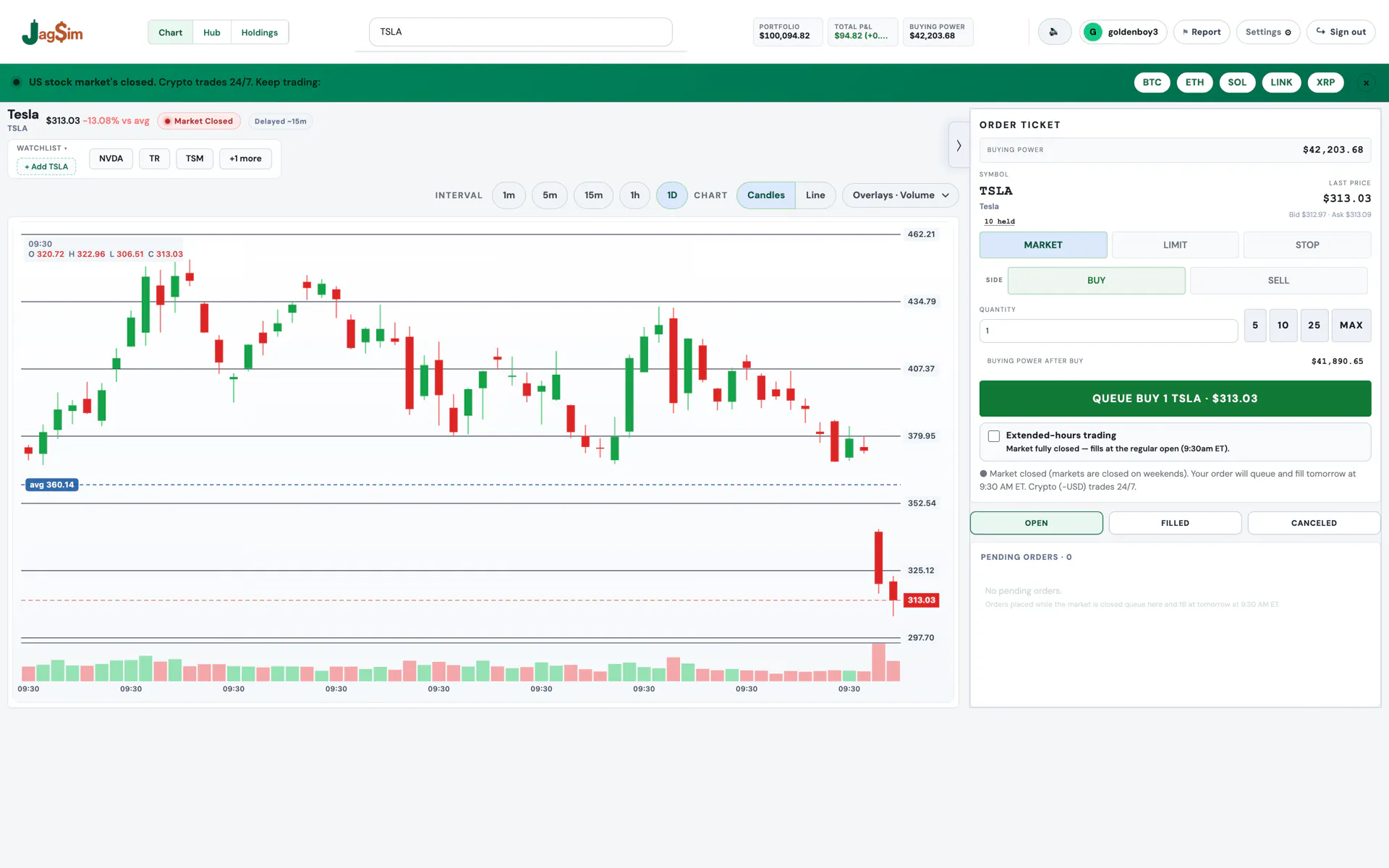Click the Report flag button
Screen dimensions: 1389x868
pyautogui.click(x=1201, y=32)
